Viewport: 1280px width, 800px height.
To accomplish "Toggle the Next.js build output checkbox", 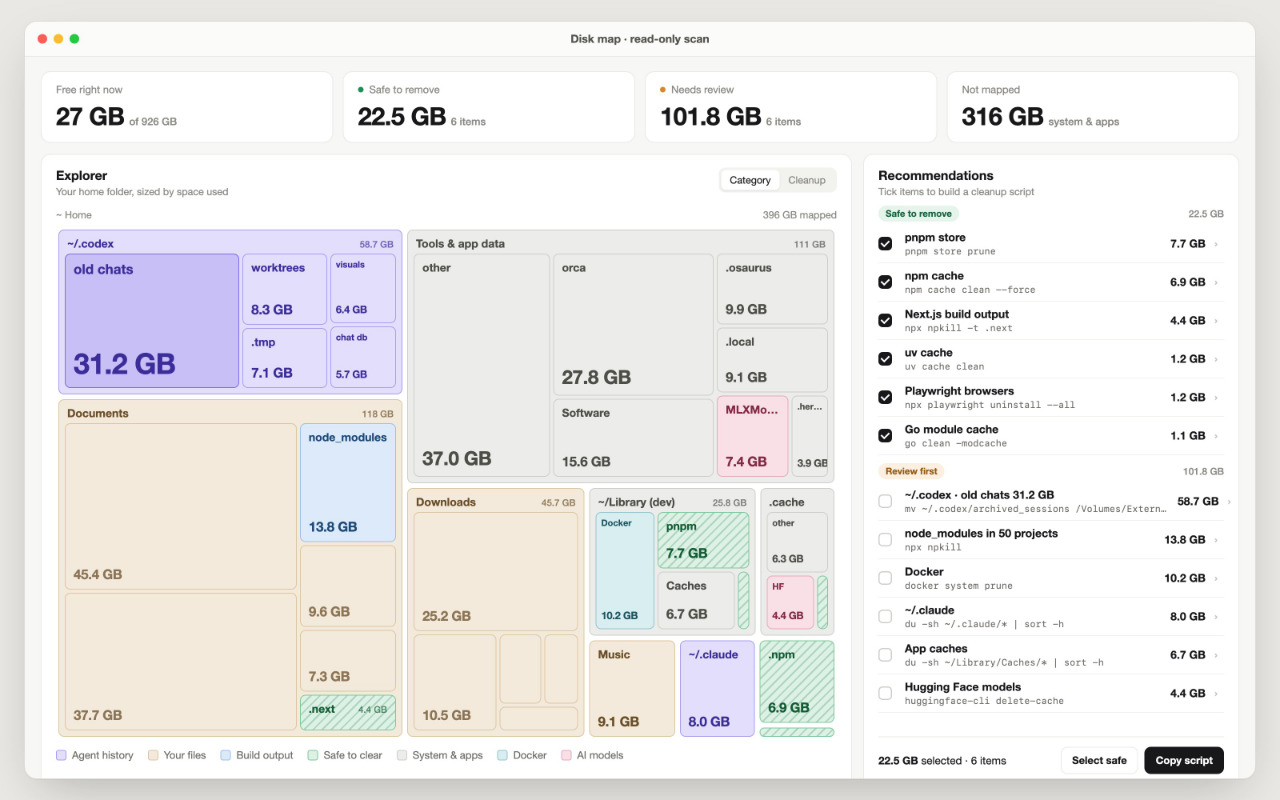I will pyautogui.click(x=885, y=320).
